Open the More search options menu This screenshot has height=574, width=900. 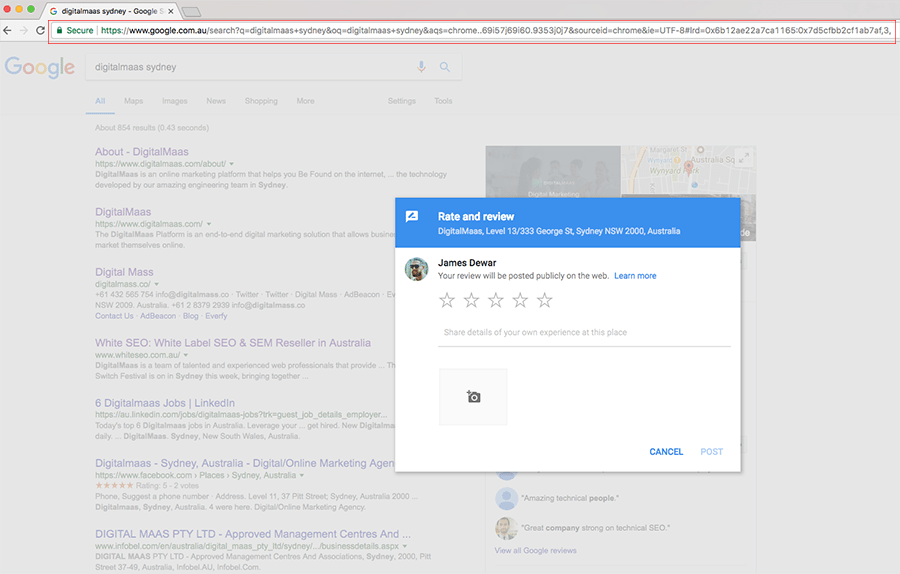(305, 101)
